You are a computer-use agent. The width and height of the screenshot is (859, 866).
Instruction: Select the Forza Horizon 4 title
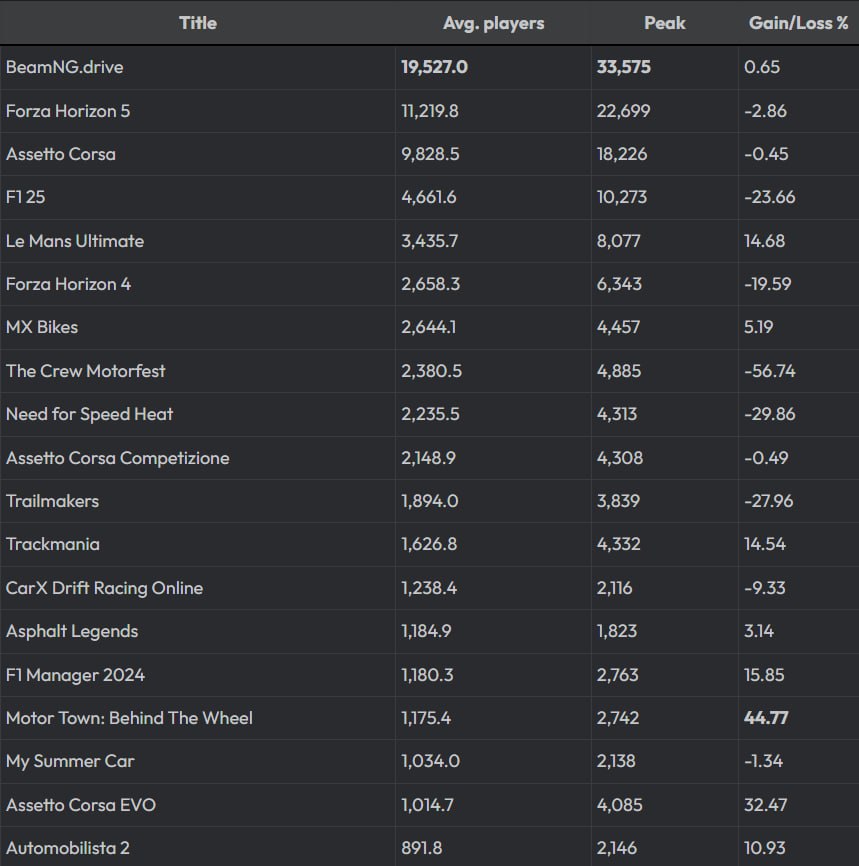(68, 284)
